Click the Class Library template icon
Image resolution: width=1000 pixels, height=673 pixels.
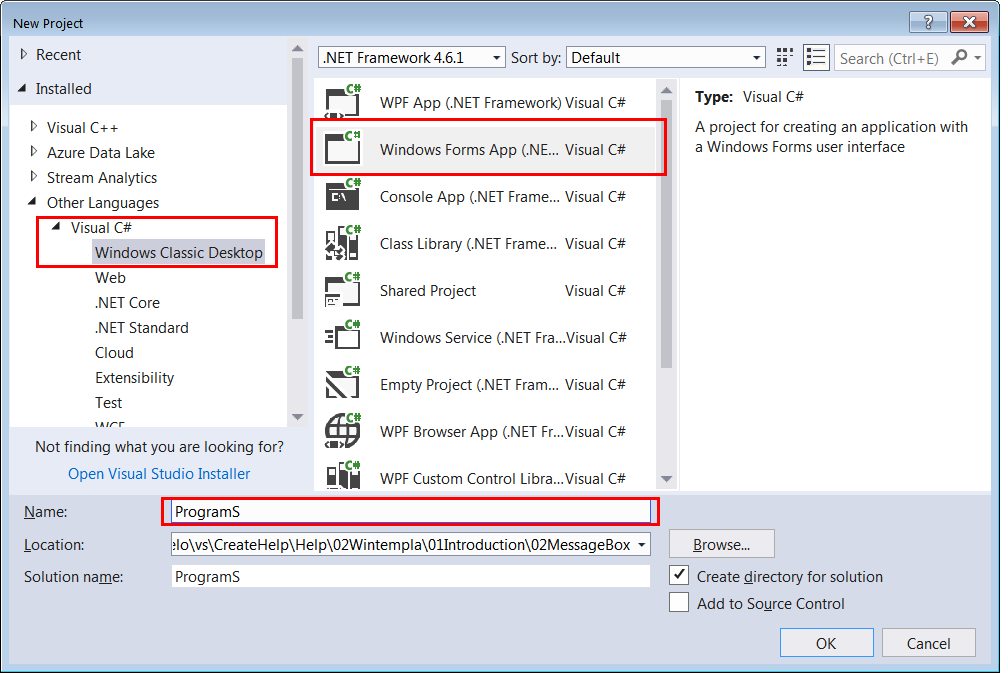[343, 242]
